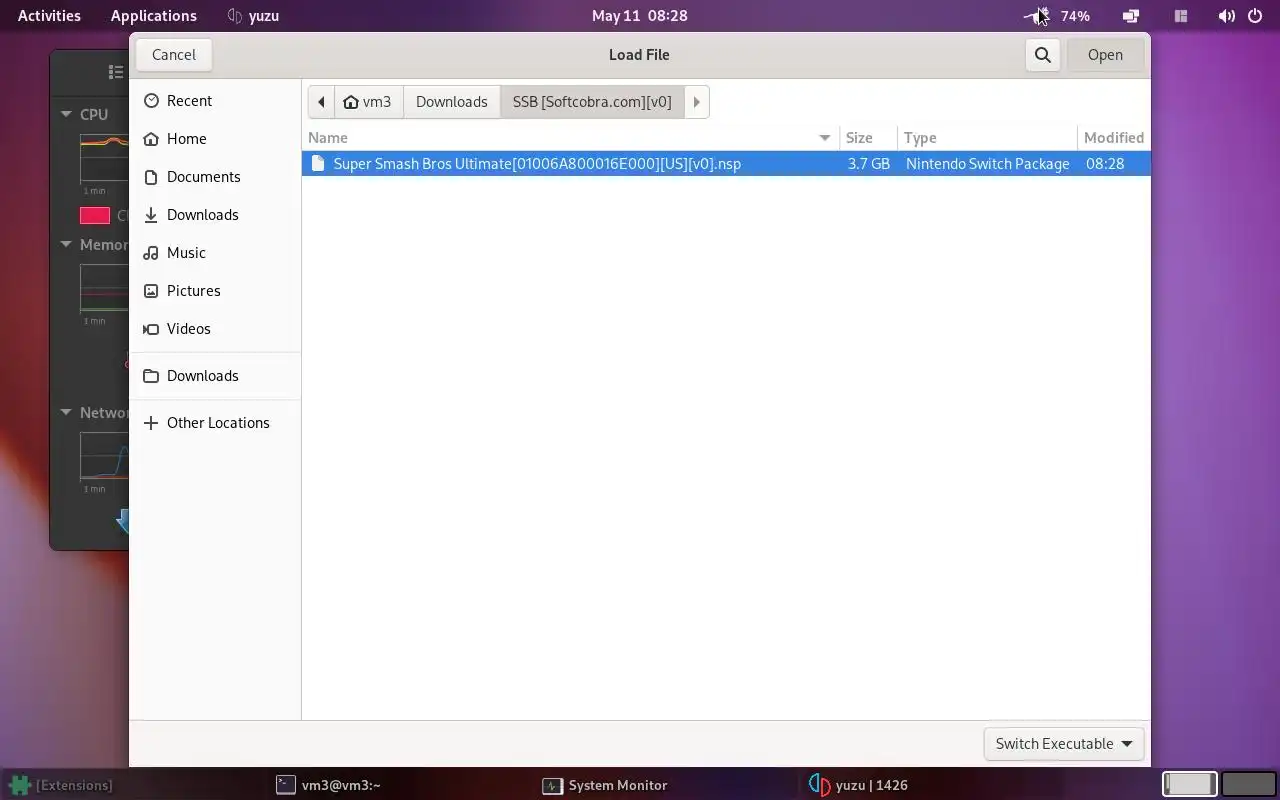Viewport: 1280px width, 800px height.
Task: Click the Open button
Action: pyautogui.click(x=1105, y=55)
